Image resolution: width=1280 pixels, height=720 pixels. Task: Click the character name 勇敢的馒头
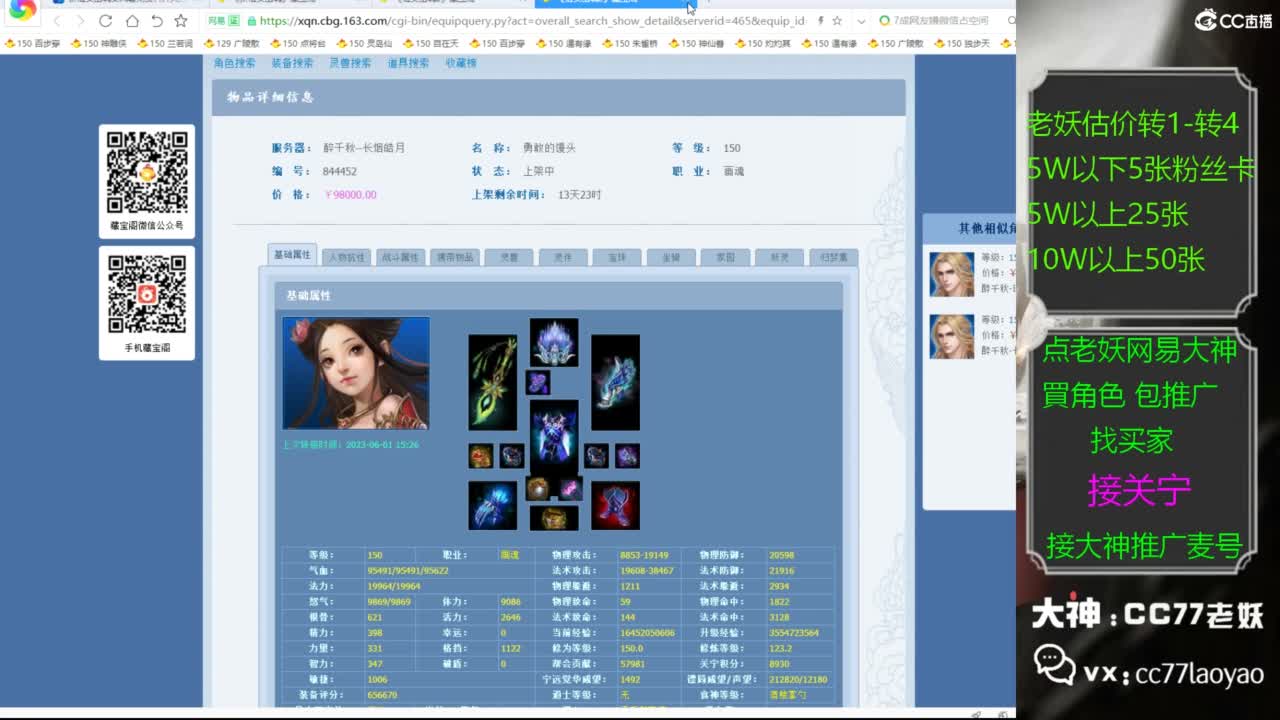[x=549, y=148]
